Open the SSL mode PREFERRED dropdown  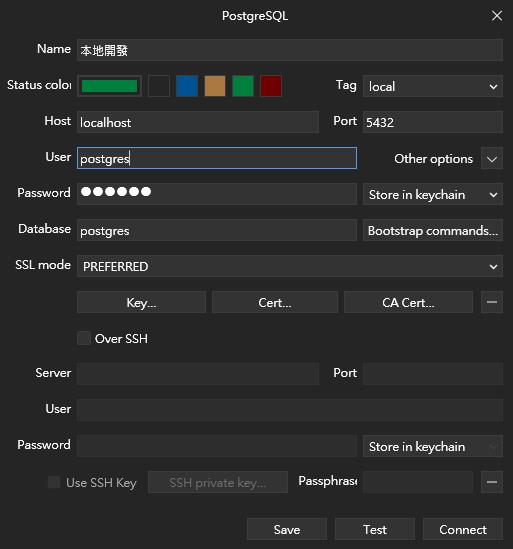tap(290, 266)
